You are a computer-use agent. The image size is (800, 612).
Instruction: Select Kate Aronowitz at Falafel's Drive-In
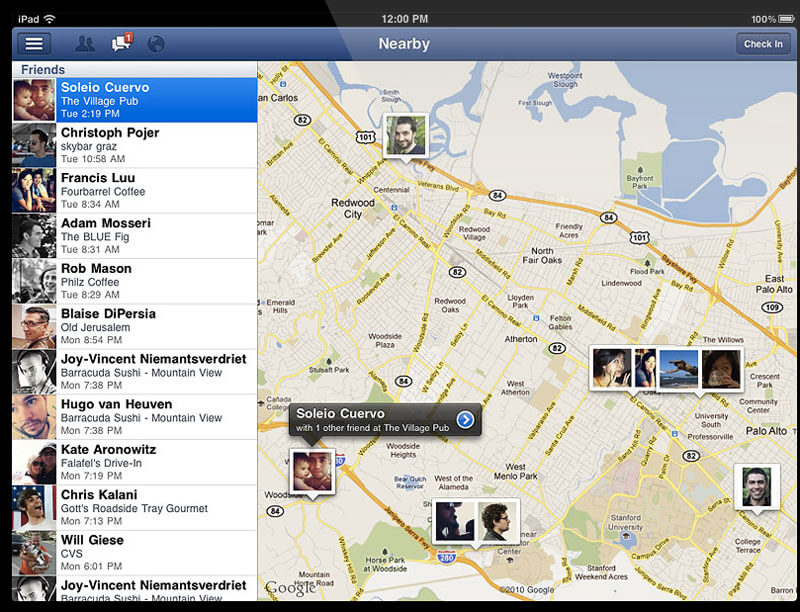[135, 463]
